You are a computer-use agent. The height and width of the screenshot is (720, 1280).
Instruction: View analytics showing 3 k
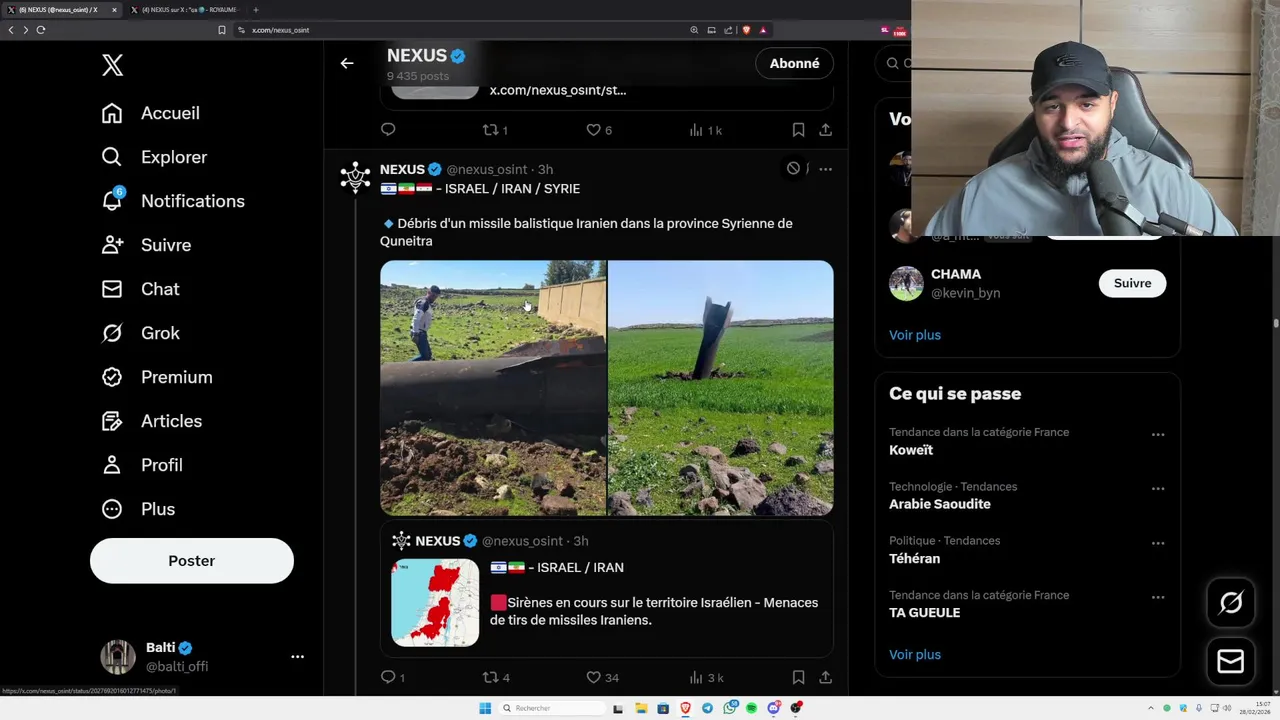point(706,677)
